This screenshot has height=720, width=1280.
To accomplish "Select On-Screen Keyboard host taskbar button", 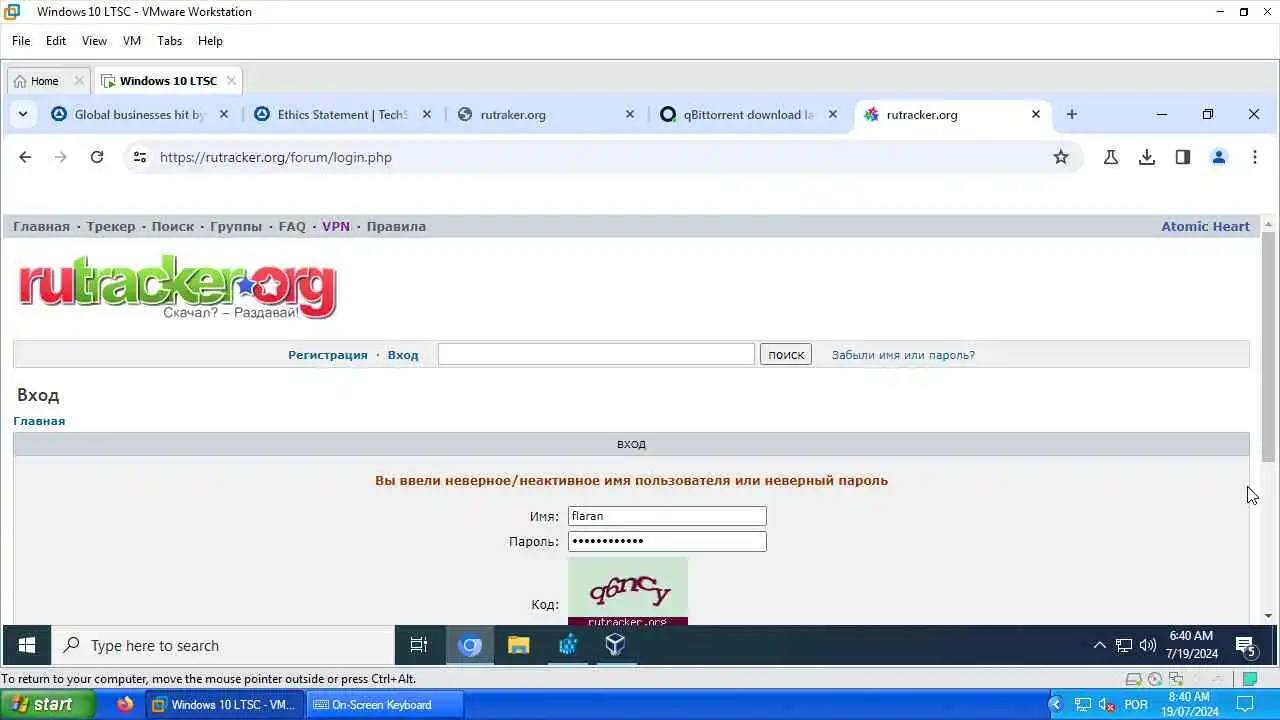I will 384,704.
